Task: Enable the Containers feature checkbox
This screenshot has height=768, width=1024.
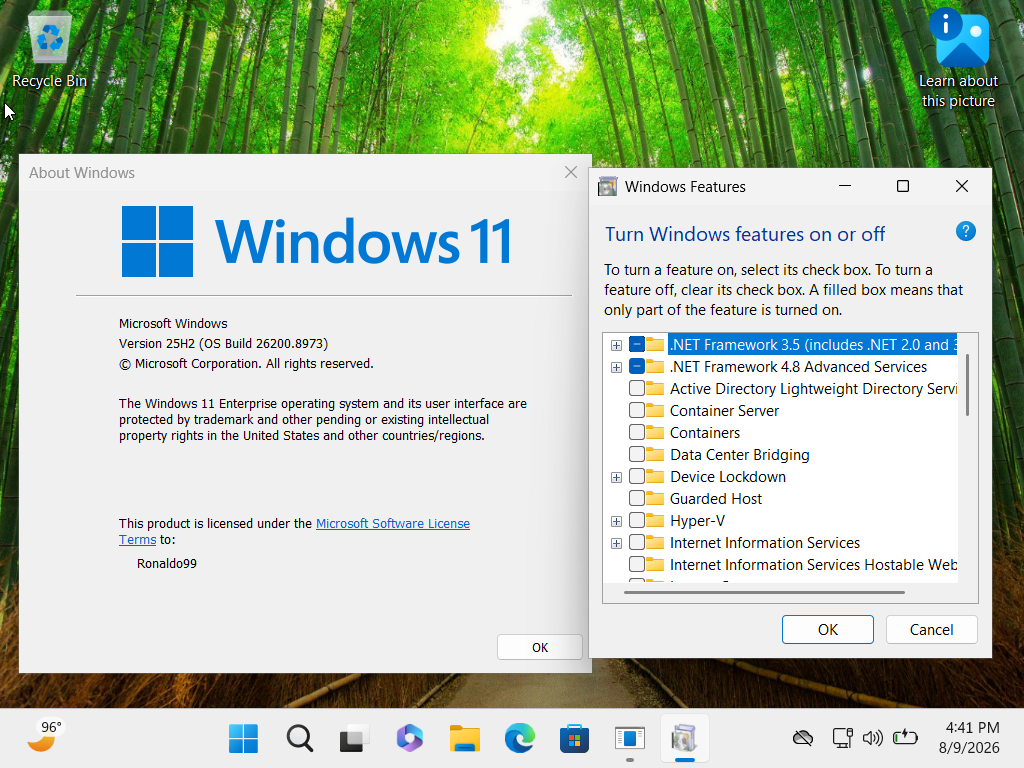Action: click(637, 432)
